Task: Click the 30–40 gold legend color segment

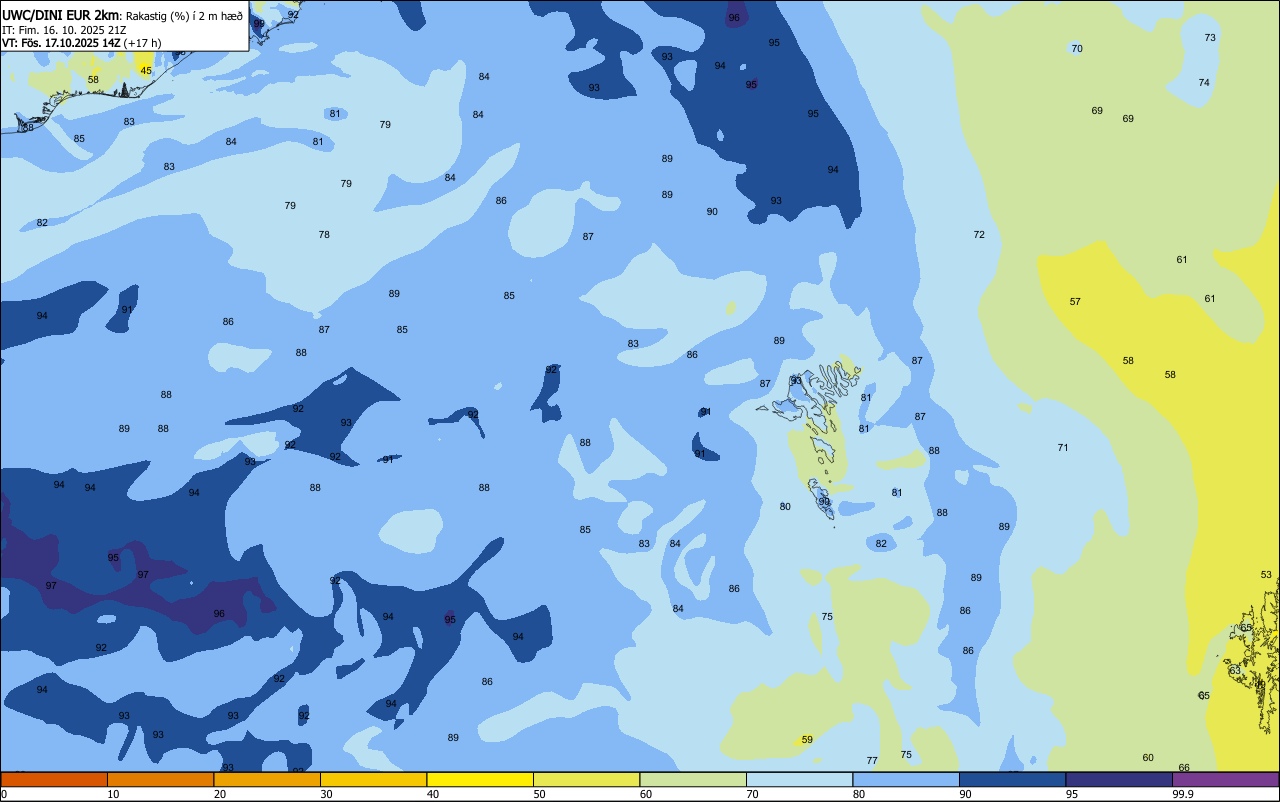Action: click(x=373, y=779)
